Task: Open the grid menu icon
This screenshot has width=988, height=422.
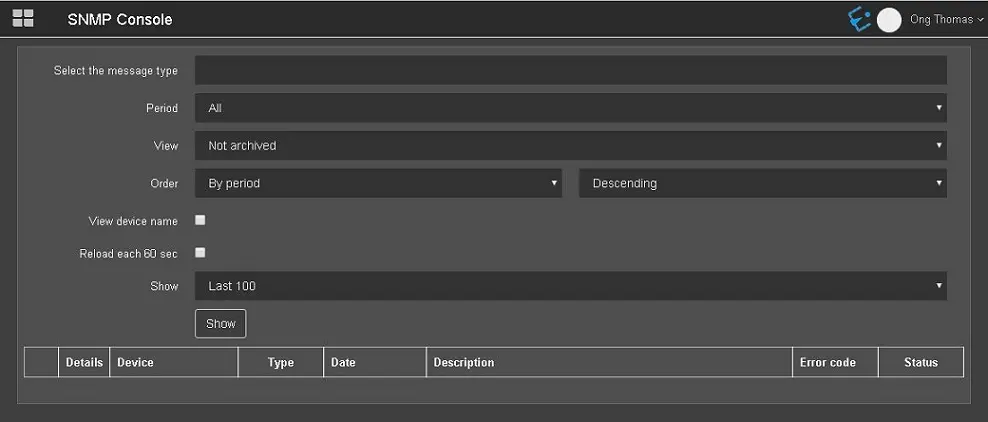Action: [x=22, y=19]
